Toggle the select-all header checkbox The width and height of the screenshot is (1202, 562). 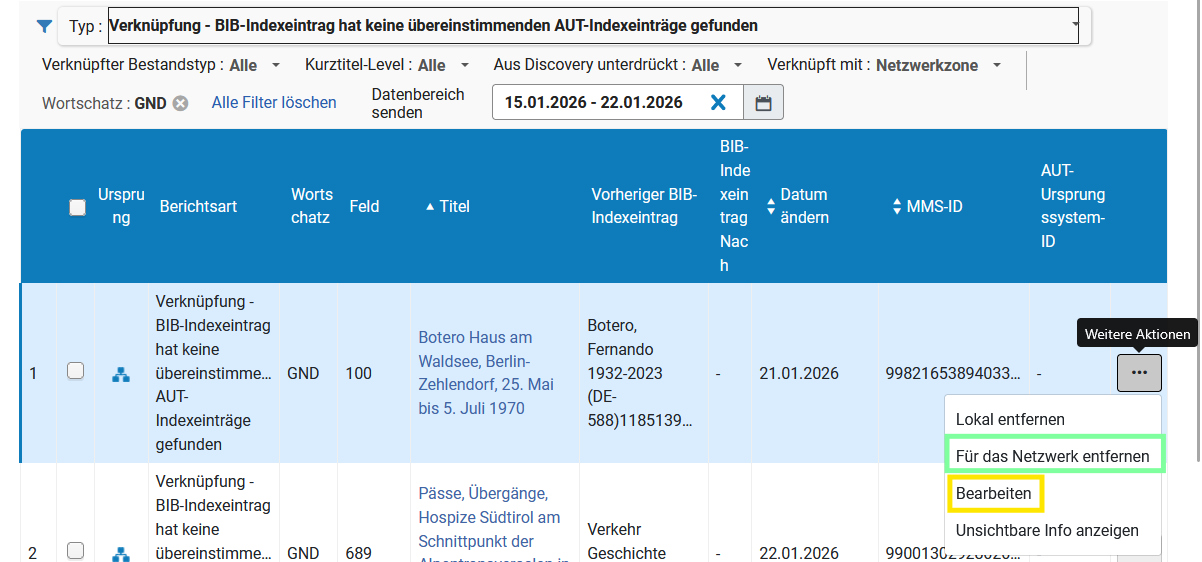click(x=77, y=207)
